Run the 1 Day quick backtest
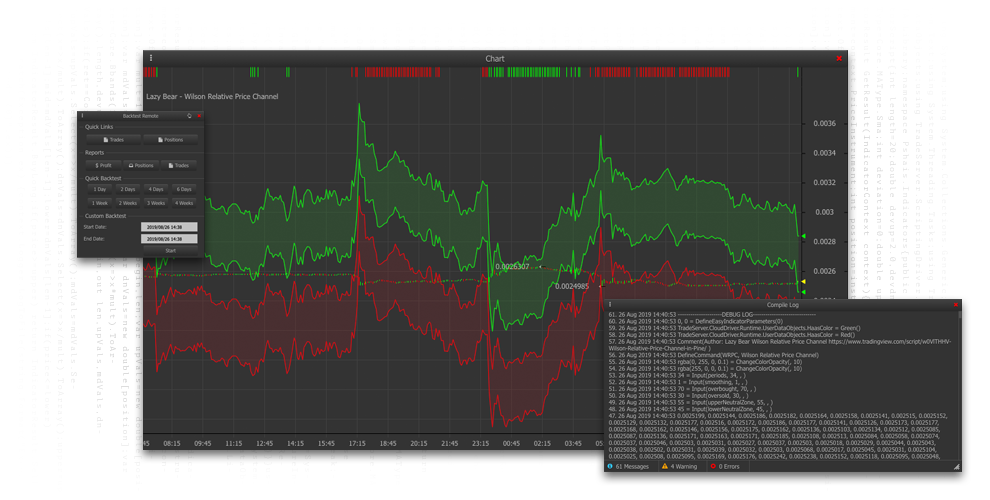Image resolution: width=990 pixels, height=500 pixels. 100,189
